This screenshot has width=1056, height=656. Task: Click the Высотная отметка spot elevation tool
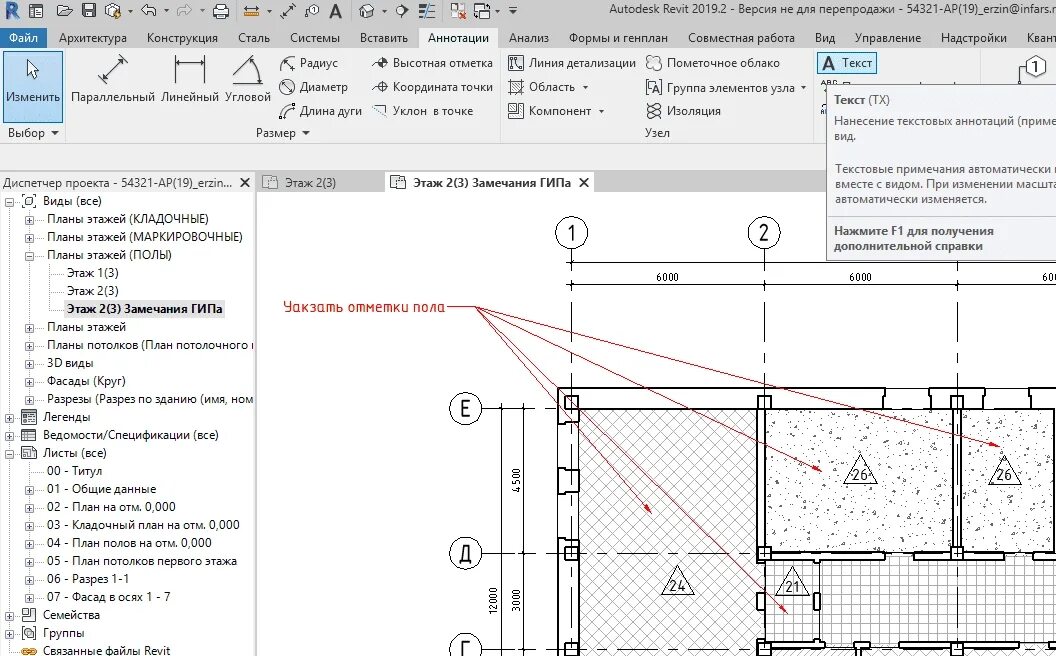[x=432, y=63]
